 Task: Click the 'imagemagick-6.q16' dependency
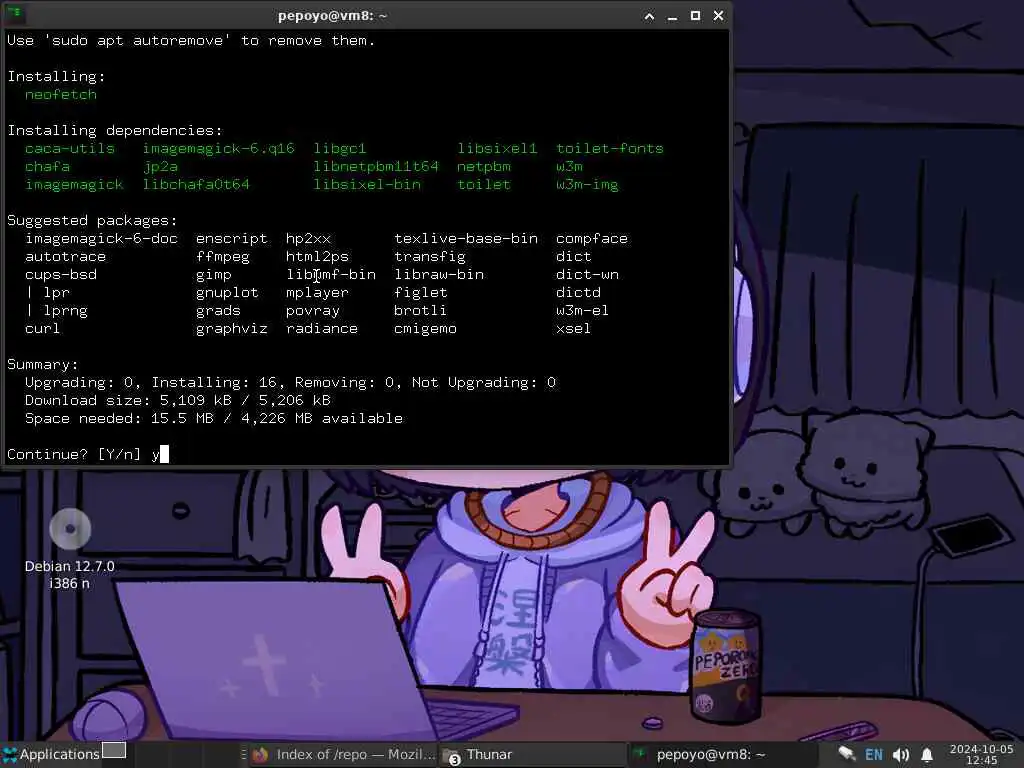[x=219, y=148]
